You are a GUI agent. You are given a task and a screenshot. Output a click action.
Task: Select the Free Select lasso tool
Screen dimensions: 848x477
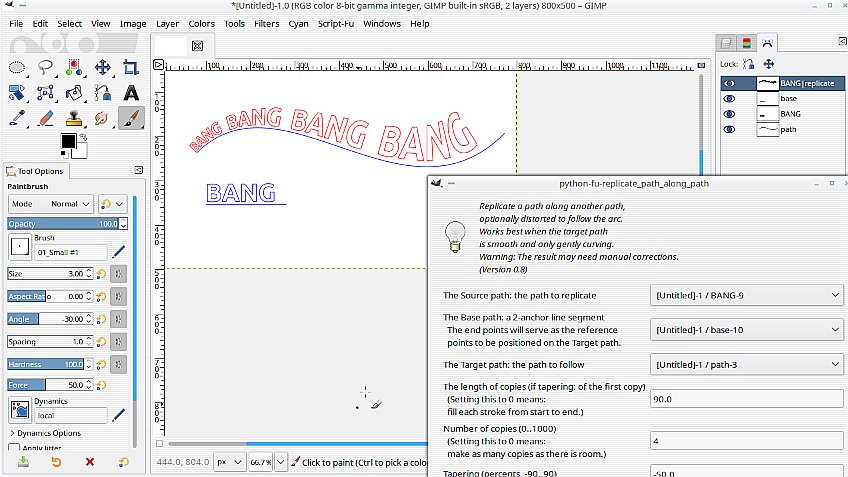(x=45, y=68)
